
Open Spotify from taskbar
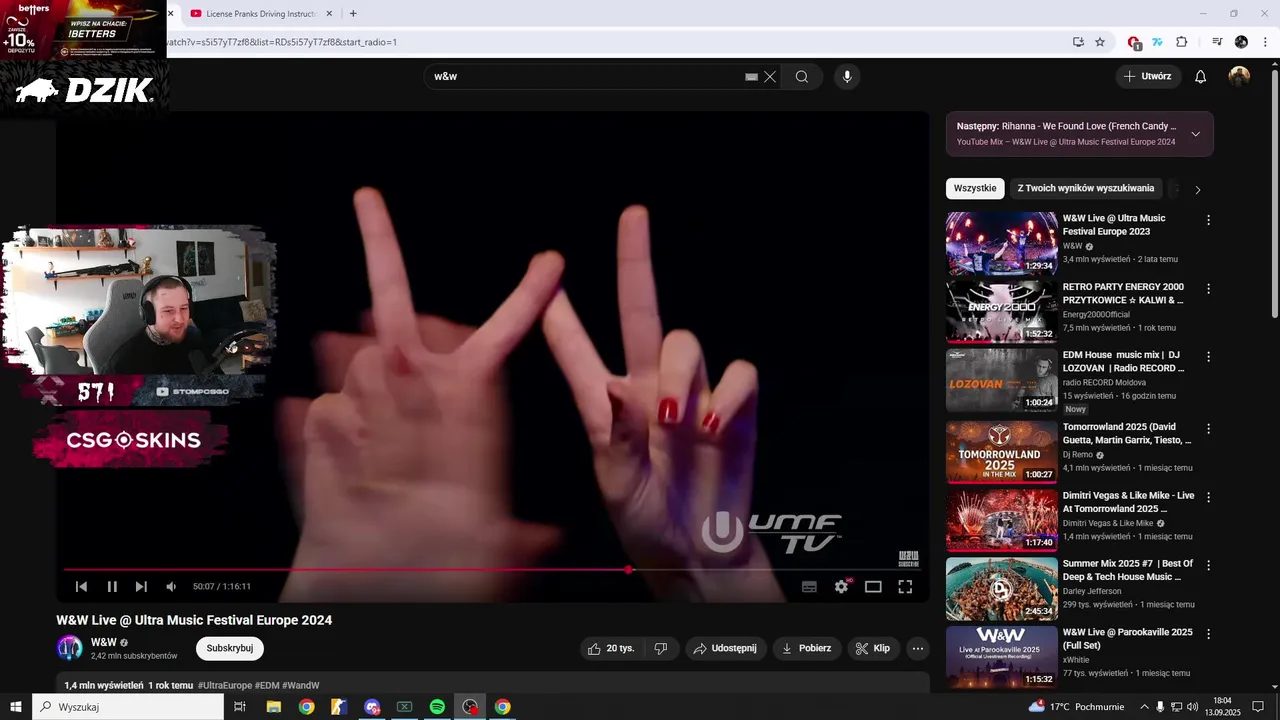pyautogui.click(x=437, y=707)
